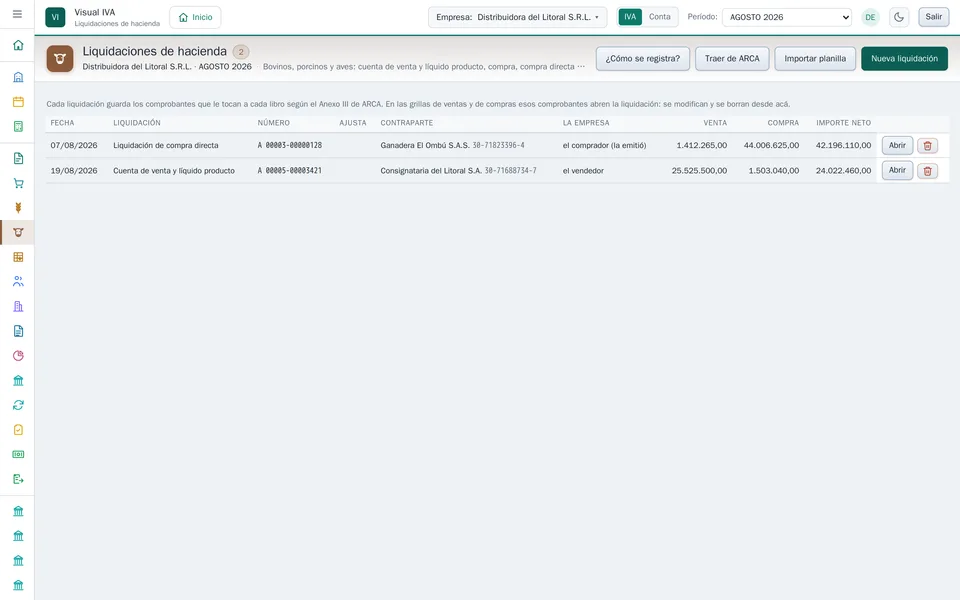Click the brown hacienda page header icon
This screenshot has height=600, width=960.
pyautogui.click(x=60, y=59)
